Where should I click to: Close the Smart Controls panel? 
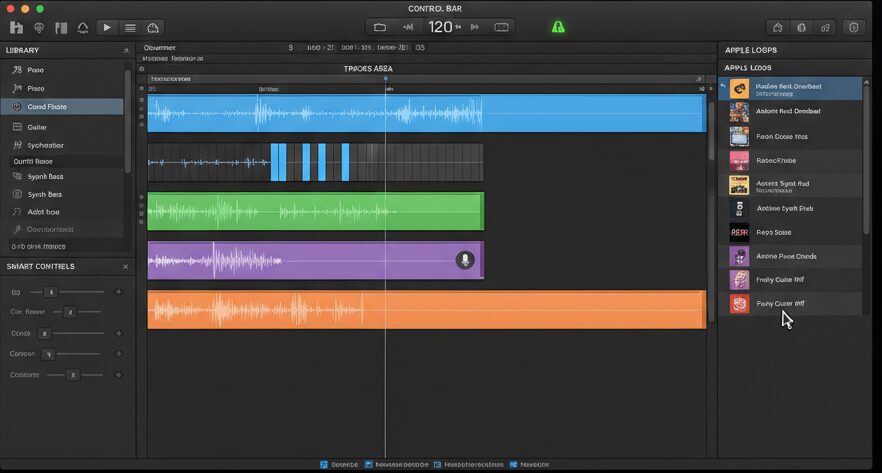coord(125,266)
